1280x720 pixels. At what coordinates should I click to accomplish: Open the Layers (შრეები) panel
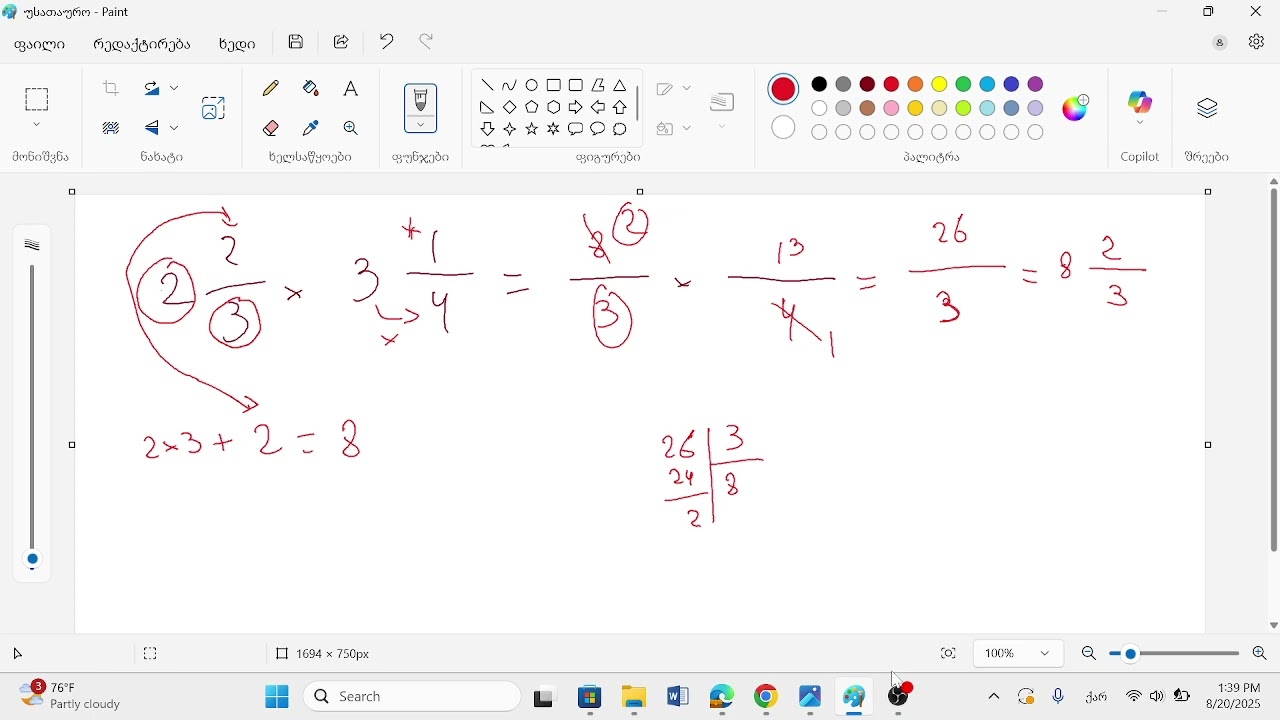[x=1209, y=109]
